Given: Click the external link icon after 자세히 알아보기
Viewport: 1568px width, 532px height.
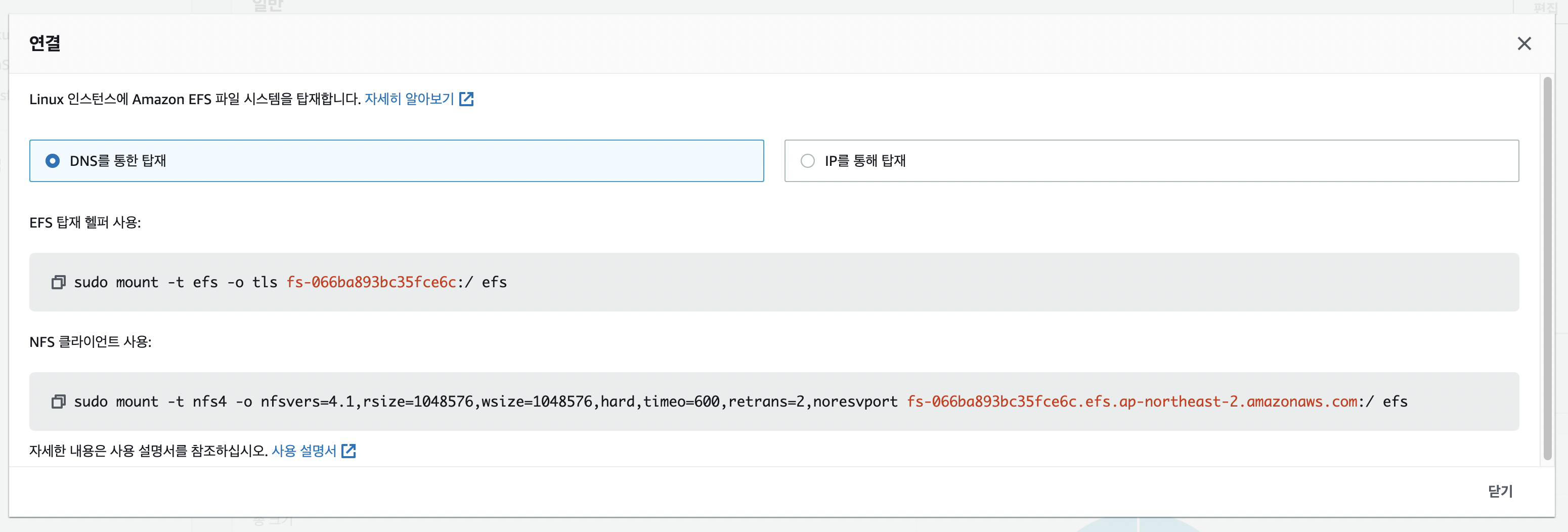Looking at the screenshot, I should [466, 99].
